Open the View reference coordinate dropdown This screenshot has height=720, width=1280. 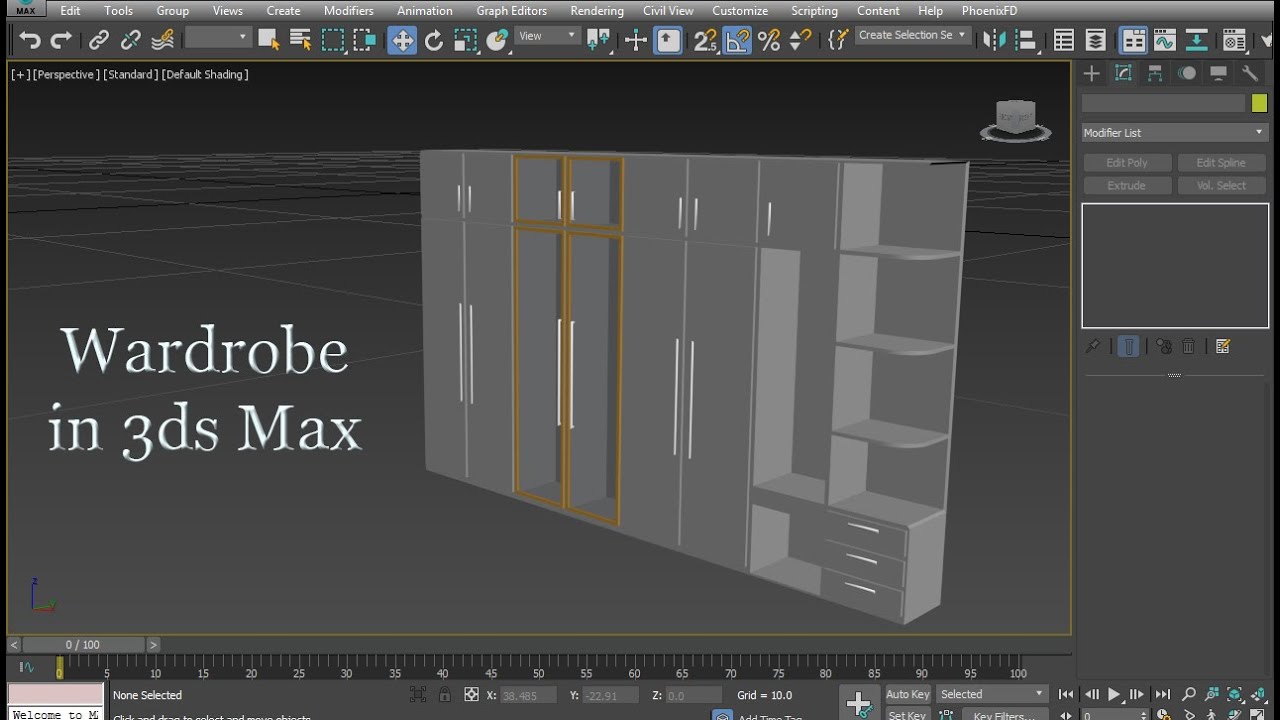(547, 36)
